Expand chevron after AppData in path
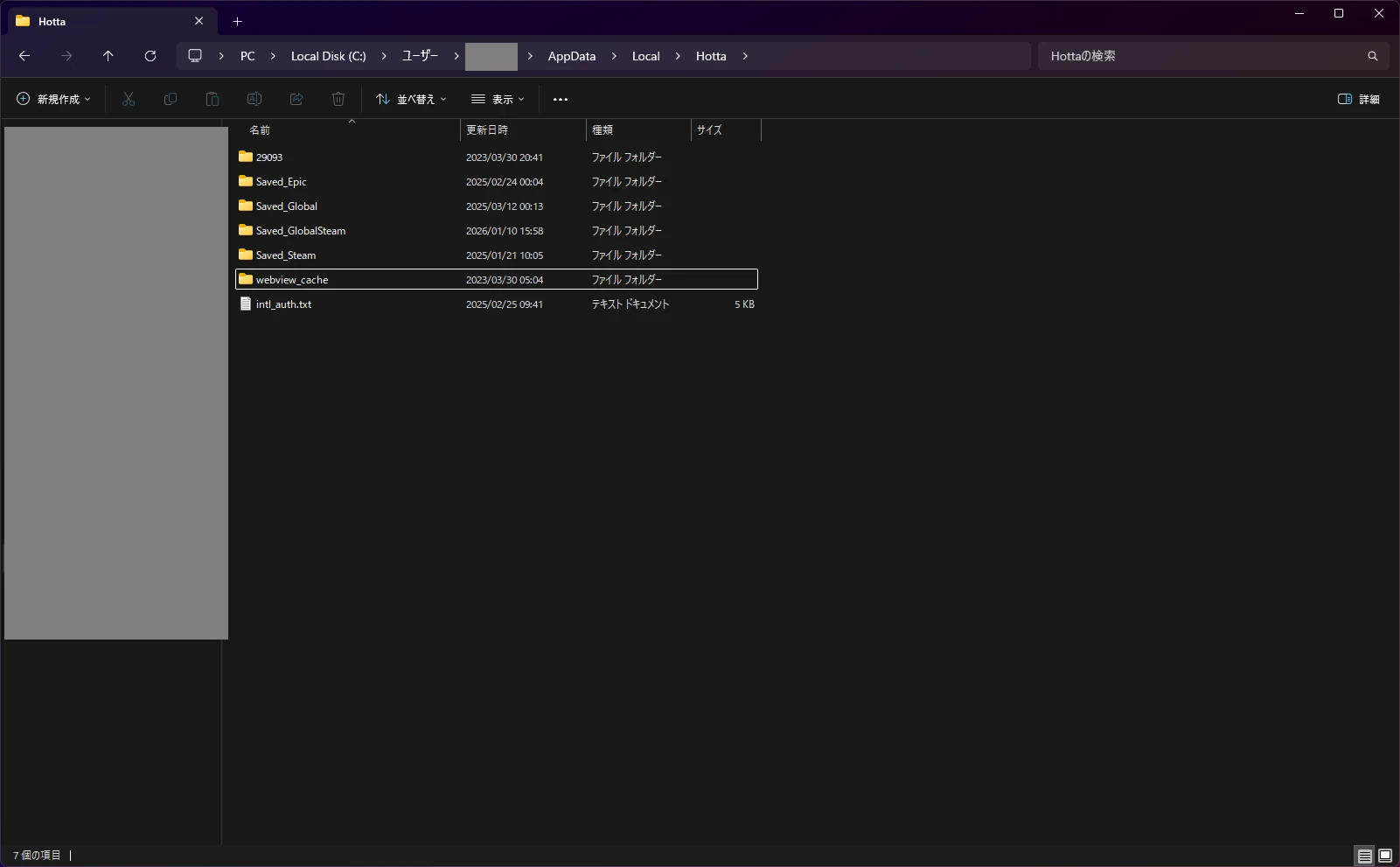Screen dimensions: 1400x867 [614, 56]
